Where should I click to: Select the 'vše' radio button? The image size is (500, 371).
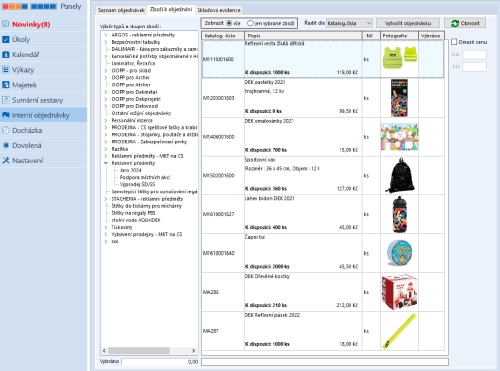[x=229, y=23]
